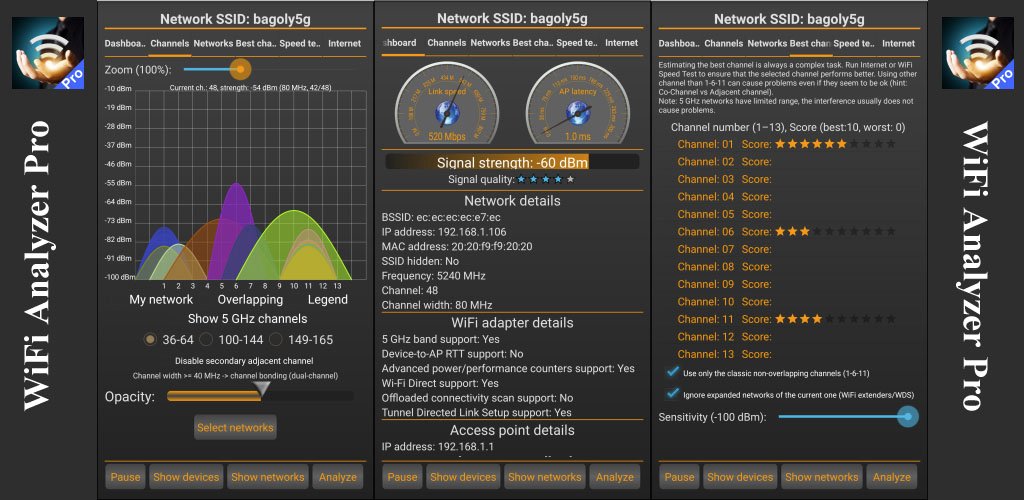The width and height of the screenshot is (1024, 500).
Task: Click My network label under the chart
Action: (x=161, y=300)
